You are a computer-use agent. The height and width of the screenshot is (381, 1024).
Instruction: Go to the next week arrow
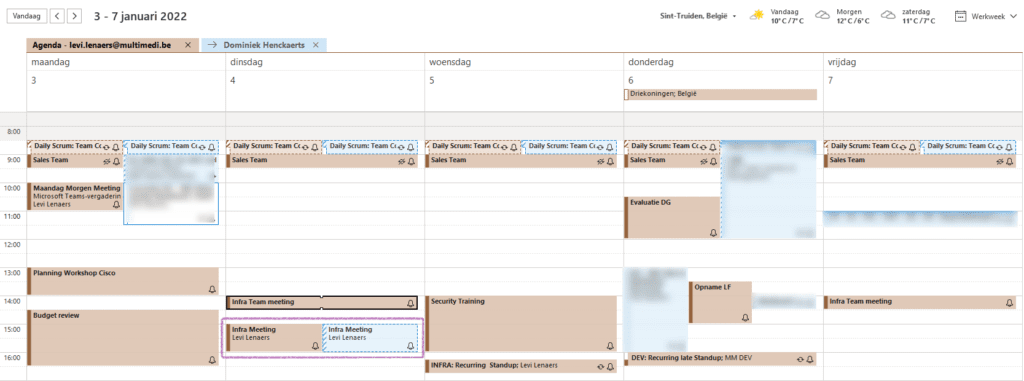(75, 15)
